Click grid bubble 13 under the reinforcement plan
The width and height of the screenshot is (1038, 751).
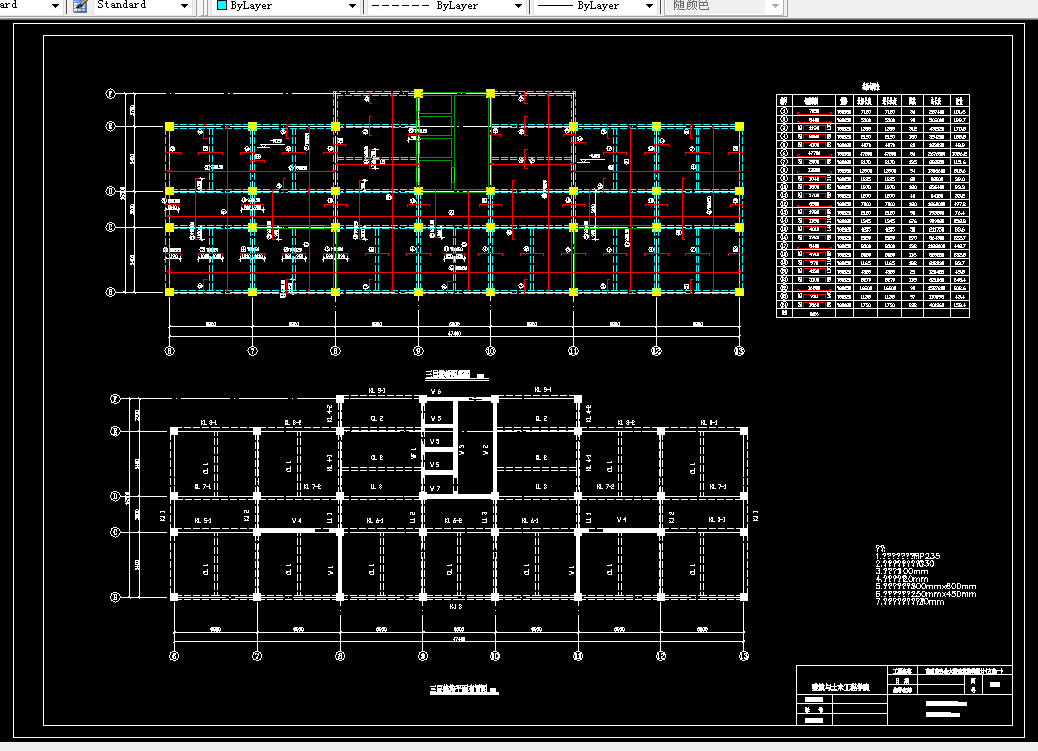tap(739, 351)
